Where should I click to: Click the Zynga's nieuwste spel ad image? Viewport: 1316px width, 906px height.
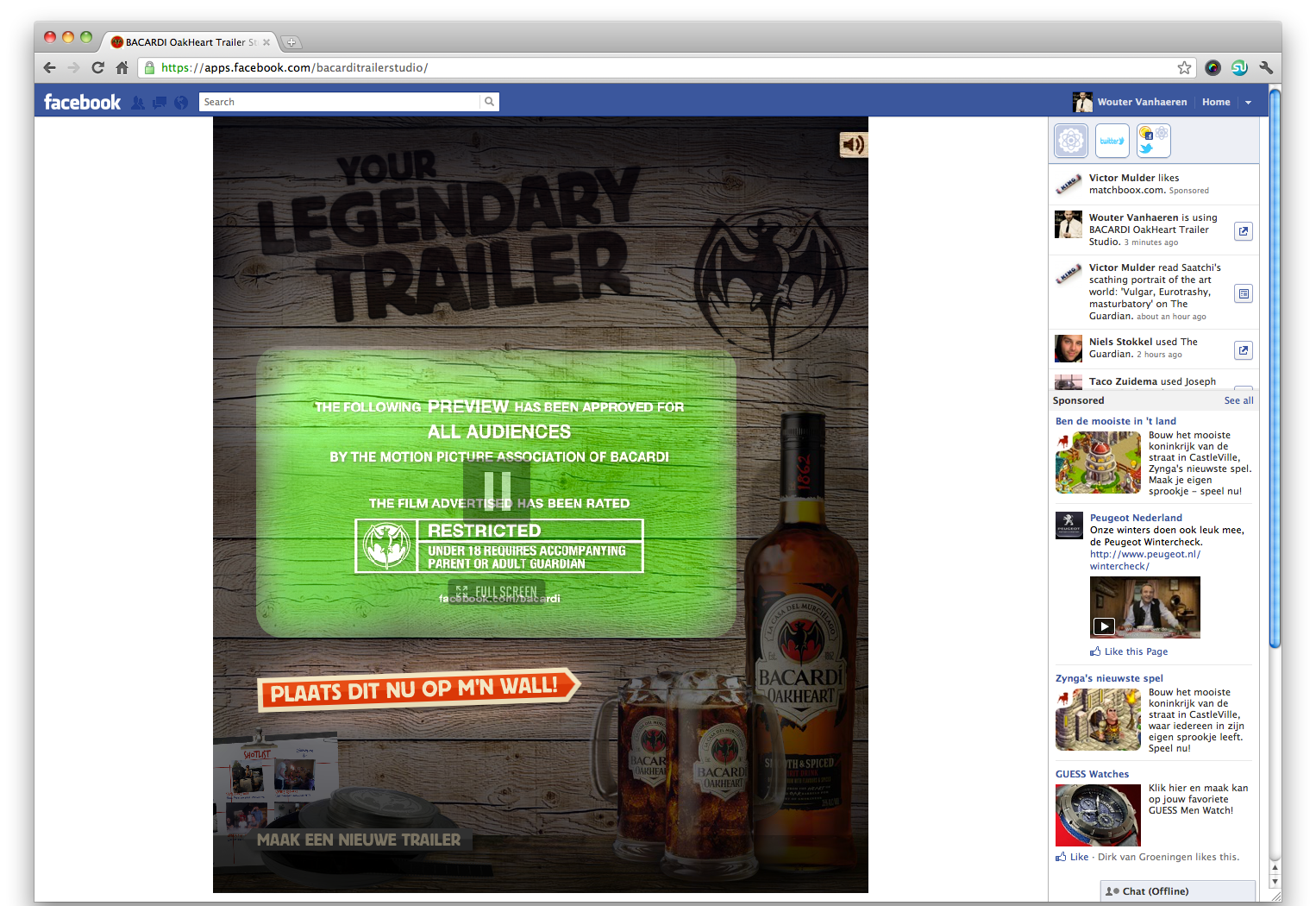pos(1099,720)
